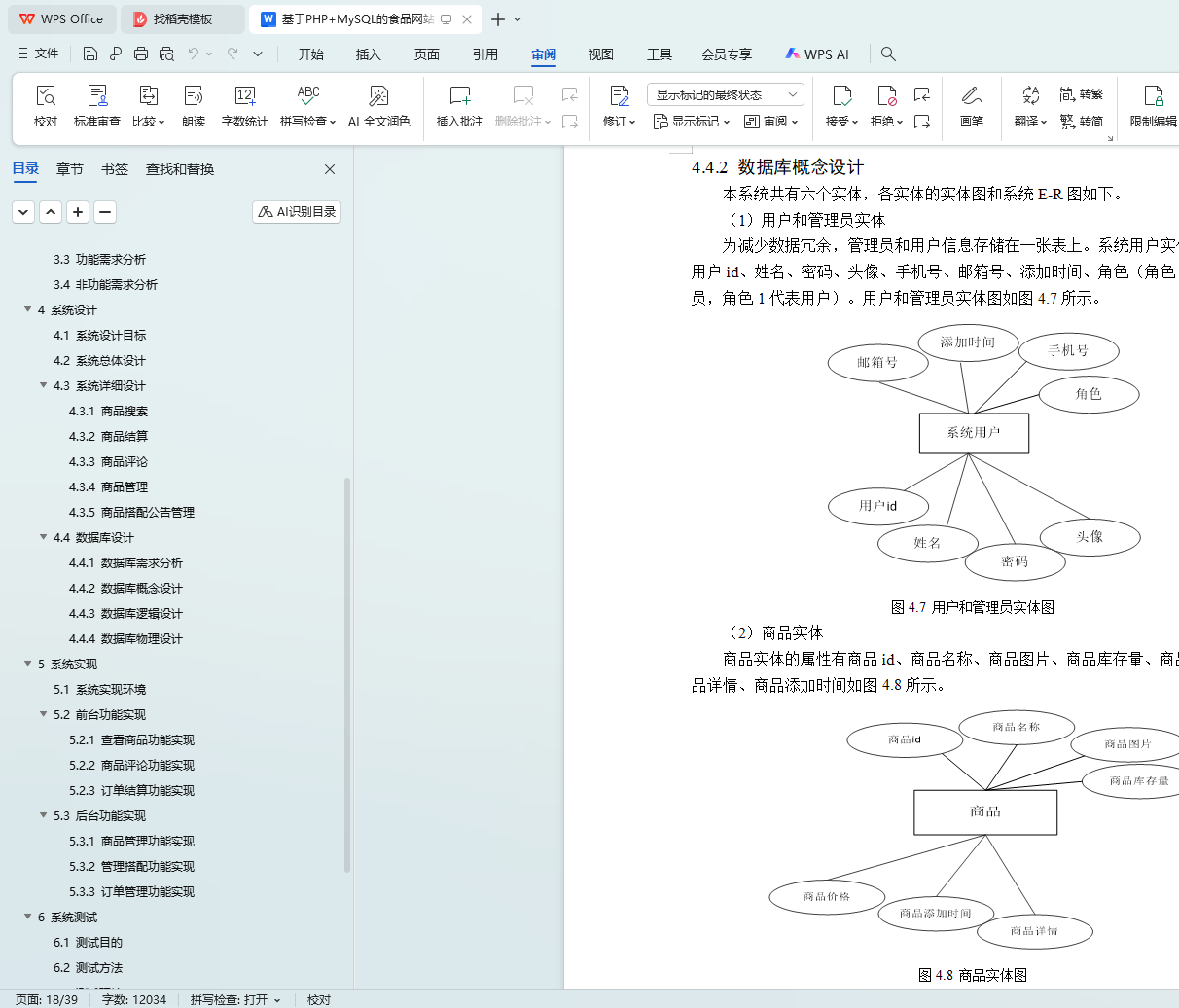Screen dimensions: 1179x1008
Task: Open a new tab with plus button
Action: [498, 19]
